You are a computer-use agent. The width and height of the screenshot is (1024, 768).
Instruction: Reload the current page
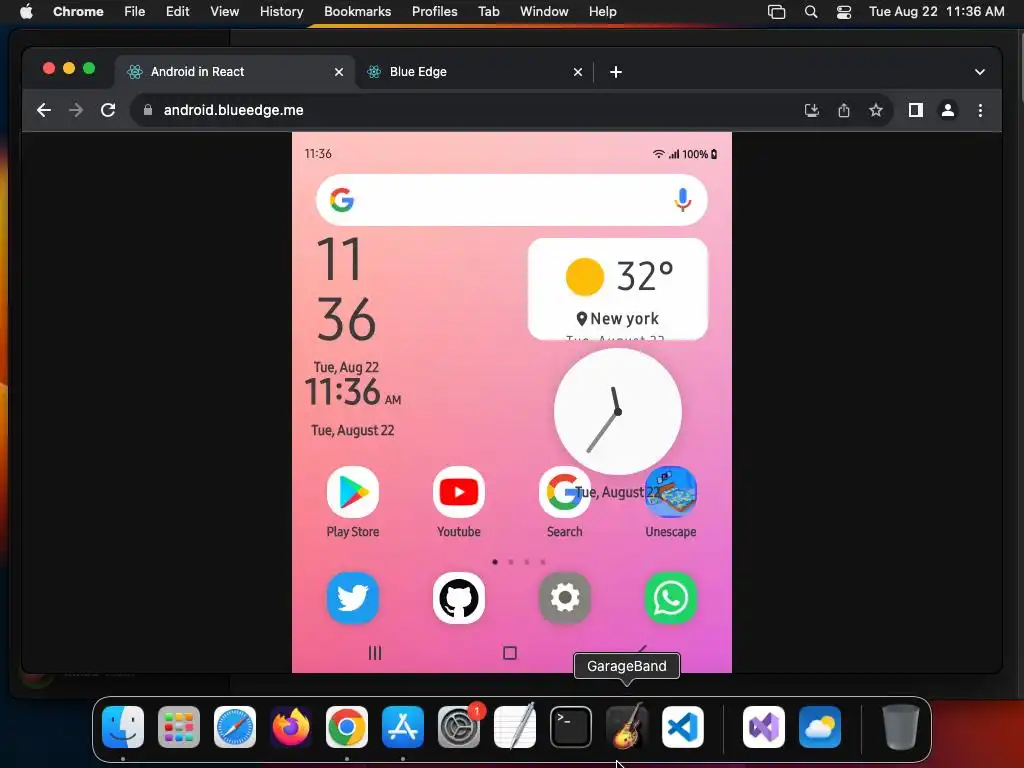click(x=108, y=110)
